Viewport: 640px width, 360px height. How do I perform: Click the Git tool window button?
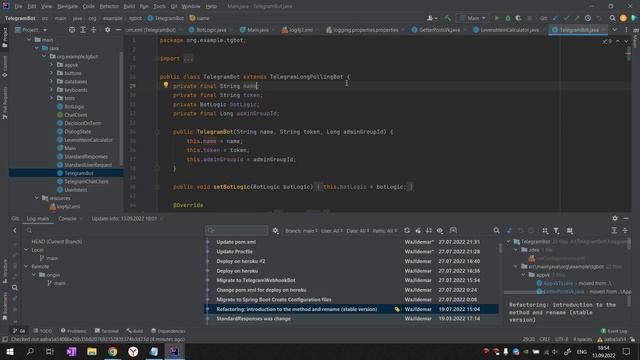coord(19,331)
